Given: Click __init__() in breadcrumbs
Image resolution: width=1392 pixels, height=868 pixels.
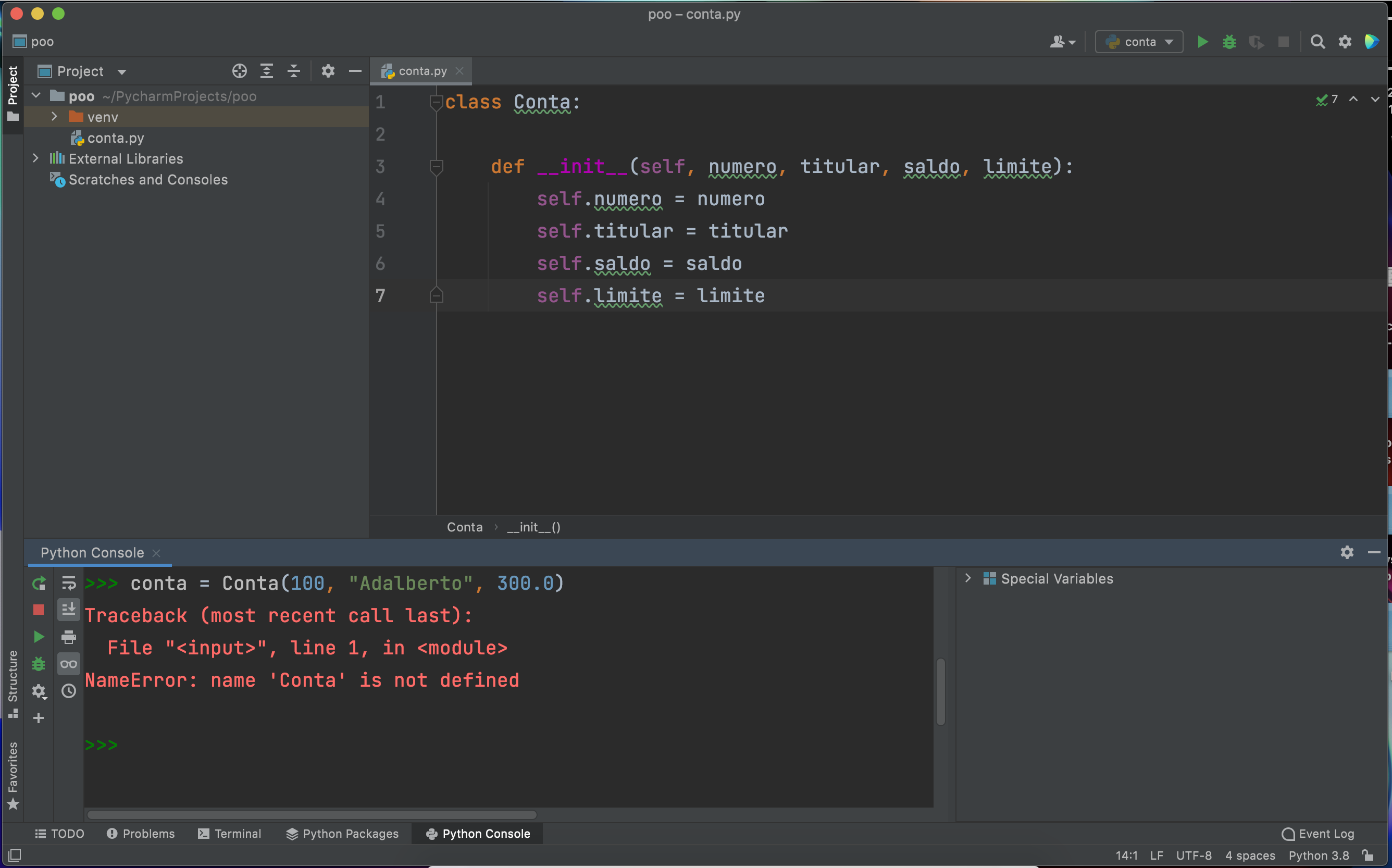Looking at the screenshot, I should point(533,527).
